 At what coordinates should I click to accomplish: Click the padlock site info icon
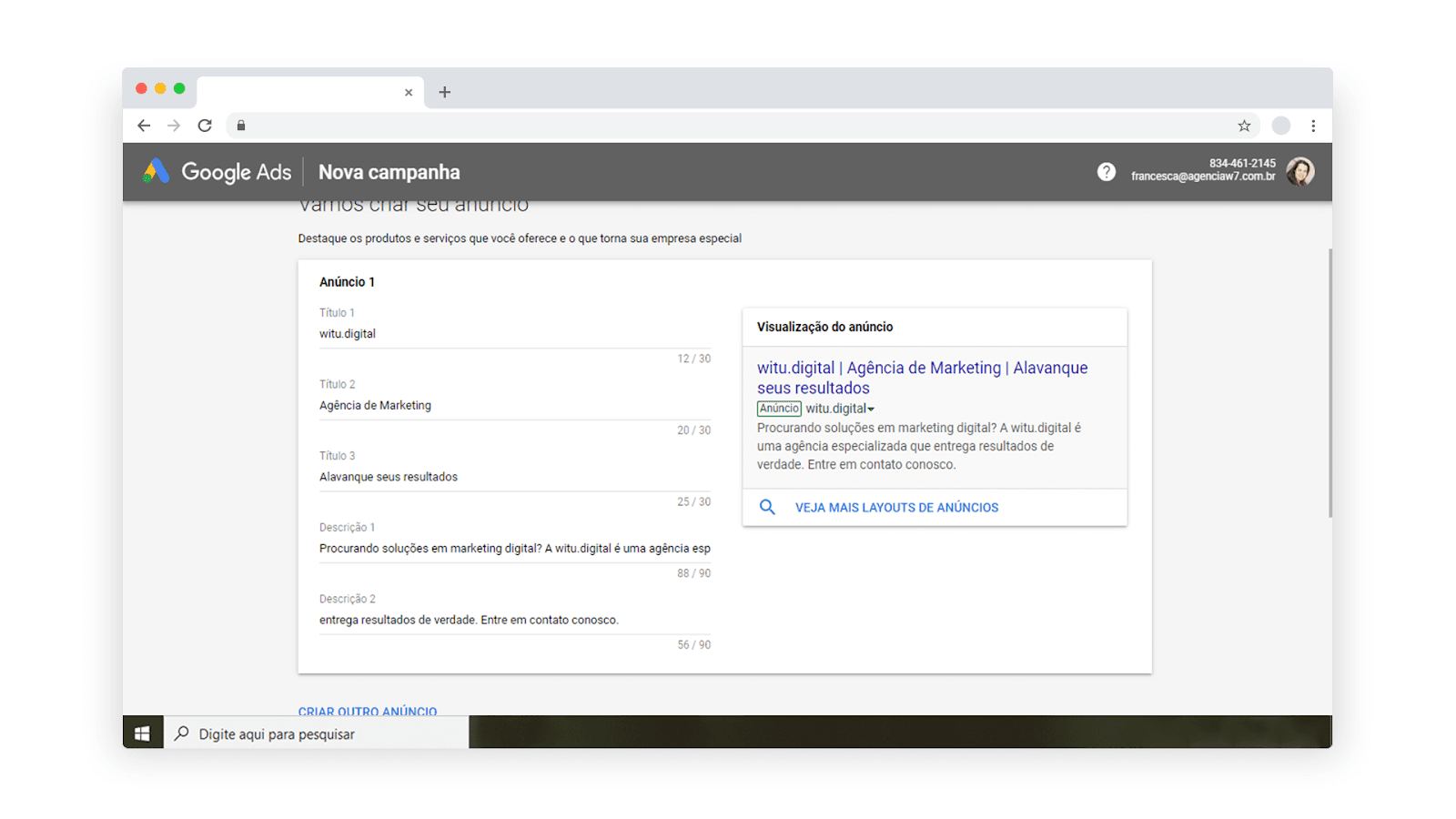click(241, 126)
